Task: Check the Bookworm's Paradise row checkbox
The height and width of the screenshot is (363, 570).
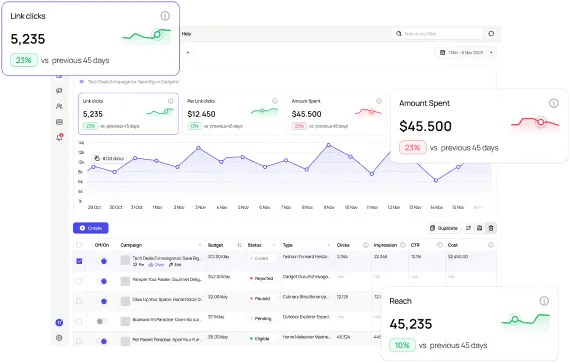Action: 79,321
